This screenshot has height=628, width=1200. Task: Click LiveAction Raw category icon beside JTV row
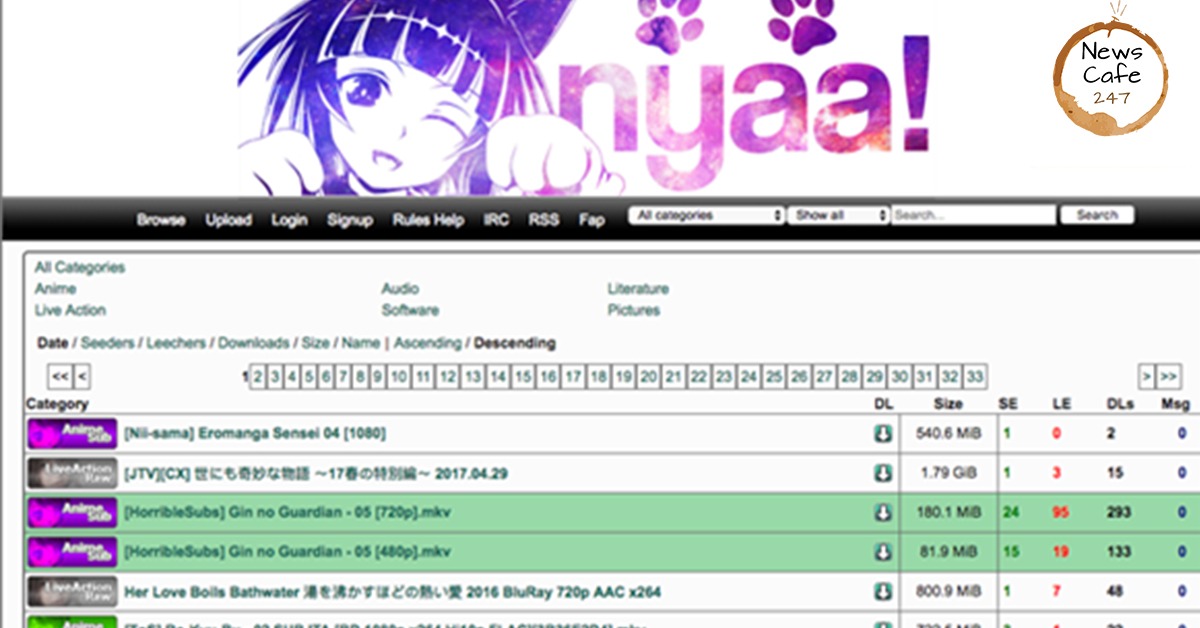72,473
